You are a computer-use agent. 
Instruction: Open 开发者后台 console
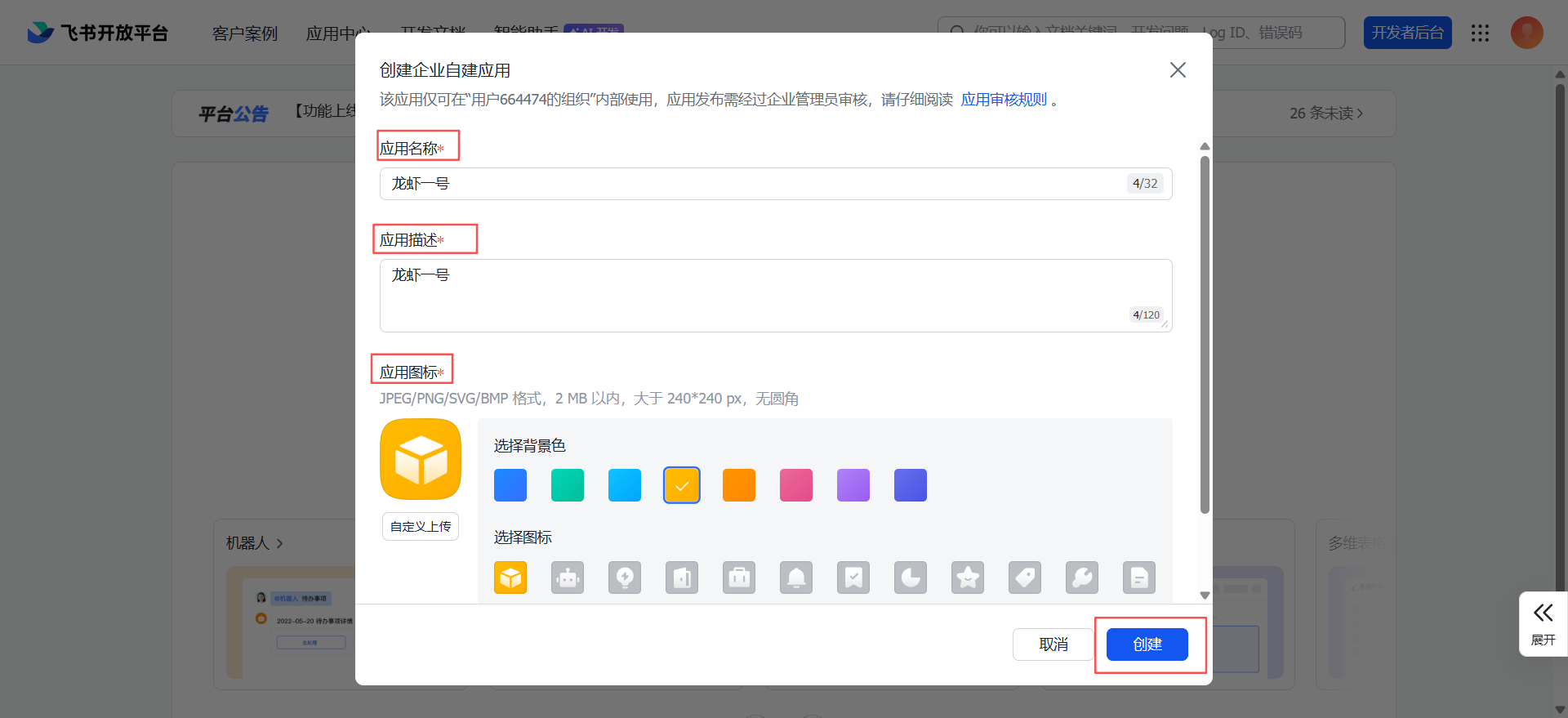coord(1408,33)
